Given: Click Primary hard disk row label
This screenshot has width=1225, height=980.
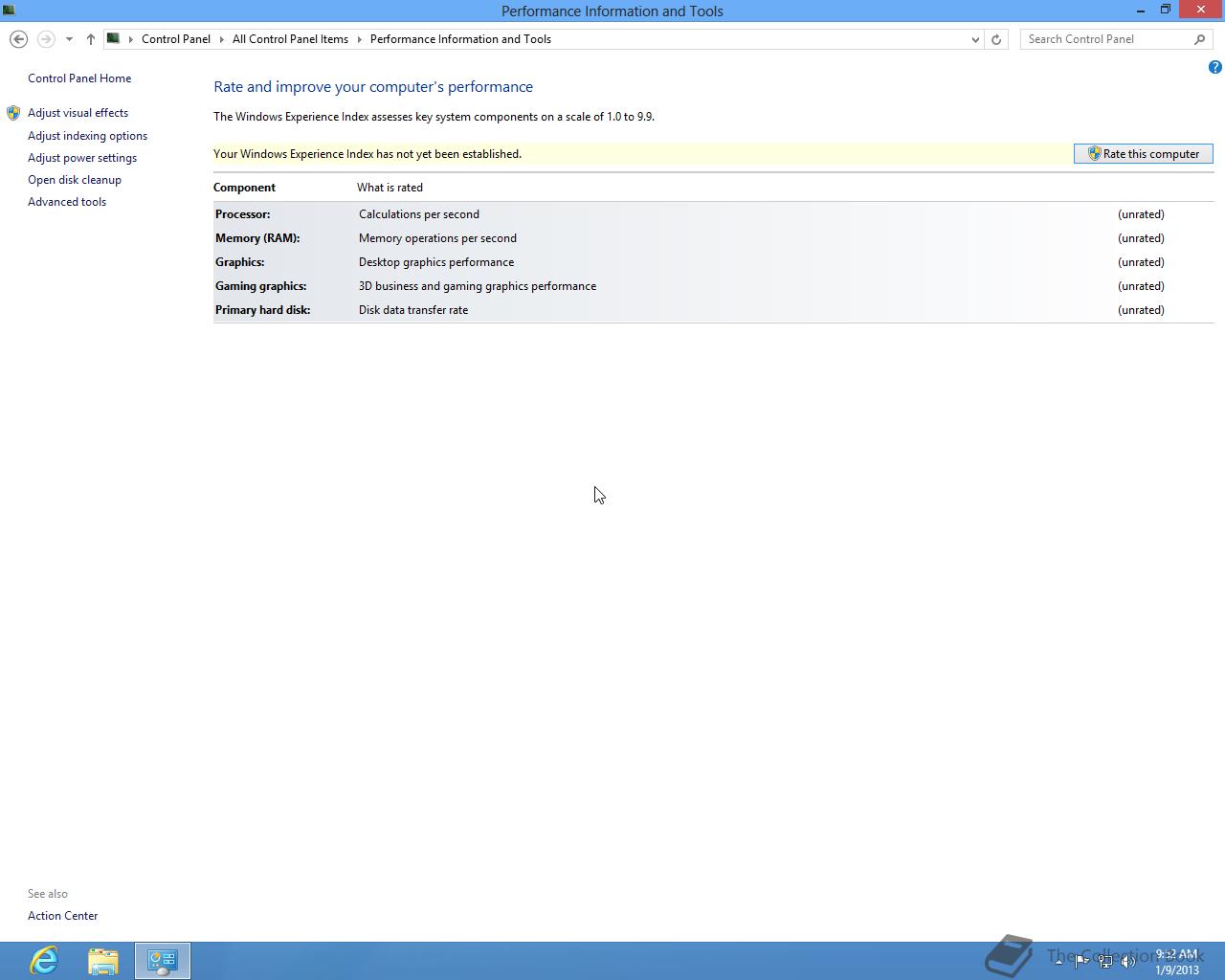Looking at the screenshot, I should coord(263,310).
